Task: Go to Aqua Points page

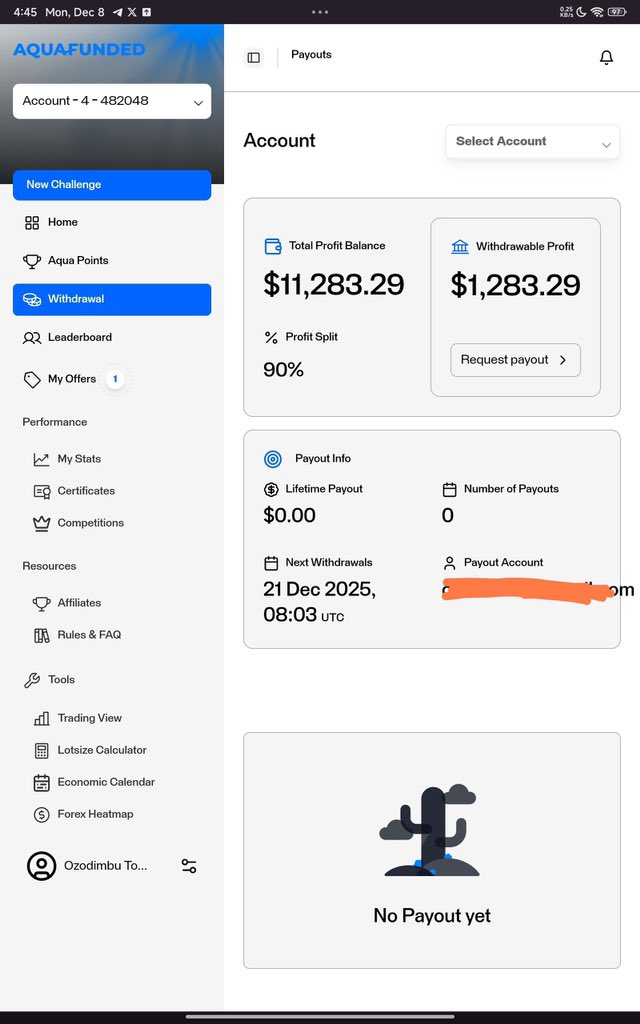Action: click(112, 261)
